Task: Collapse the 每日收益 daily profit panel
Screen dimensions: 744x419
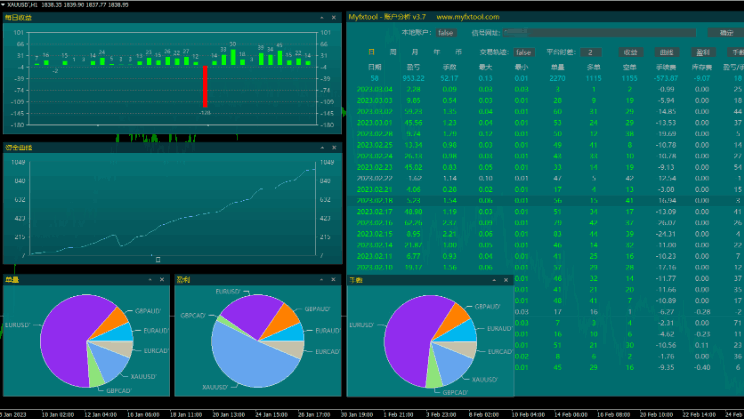Action: pos(321,18)
